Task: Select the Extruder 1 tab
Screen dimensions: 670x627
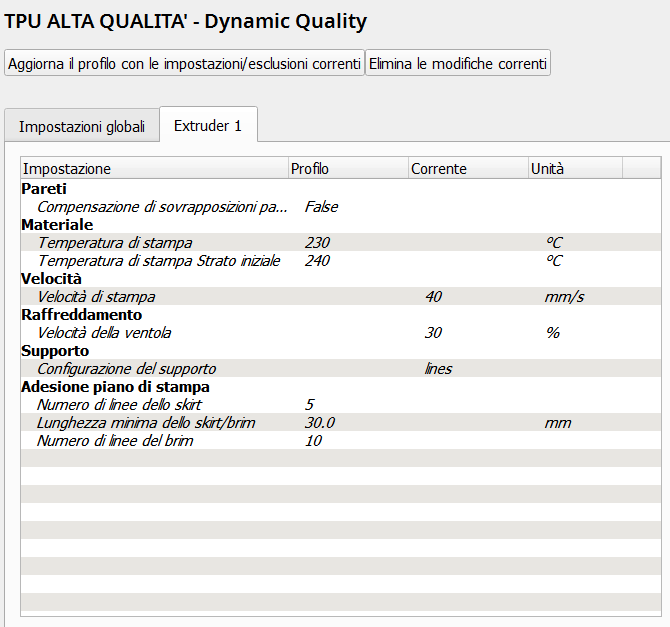Action: click(x=208, y=125)
